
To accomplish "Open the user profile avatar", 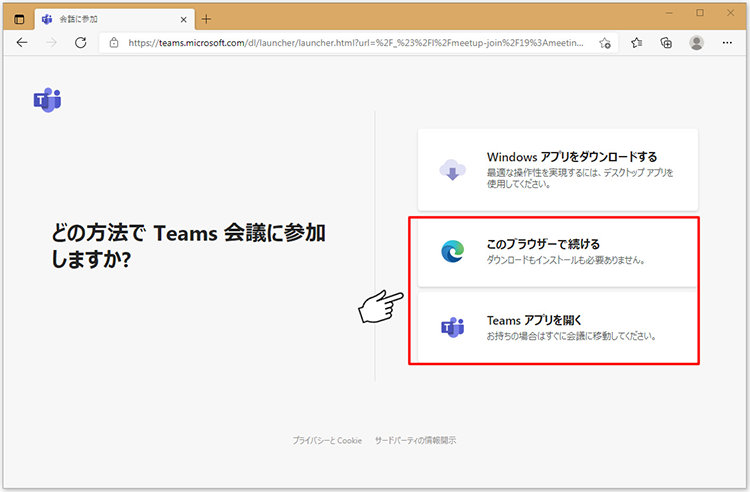I will pos(696,43).
